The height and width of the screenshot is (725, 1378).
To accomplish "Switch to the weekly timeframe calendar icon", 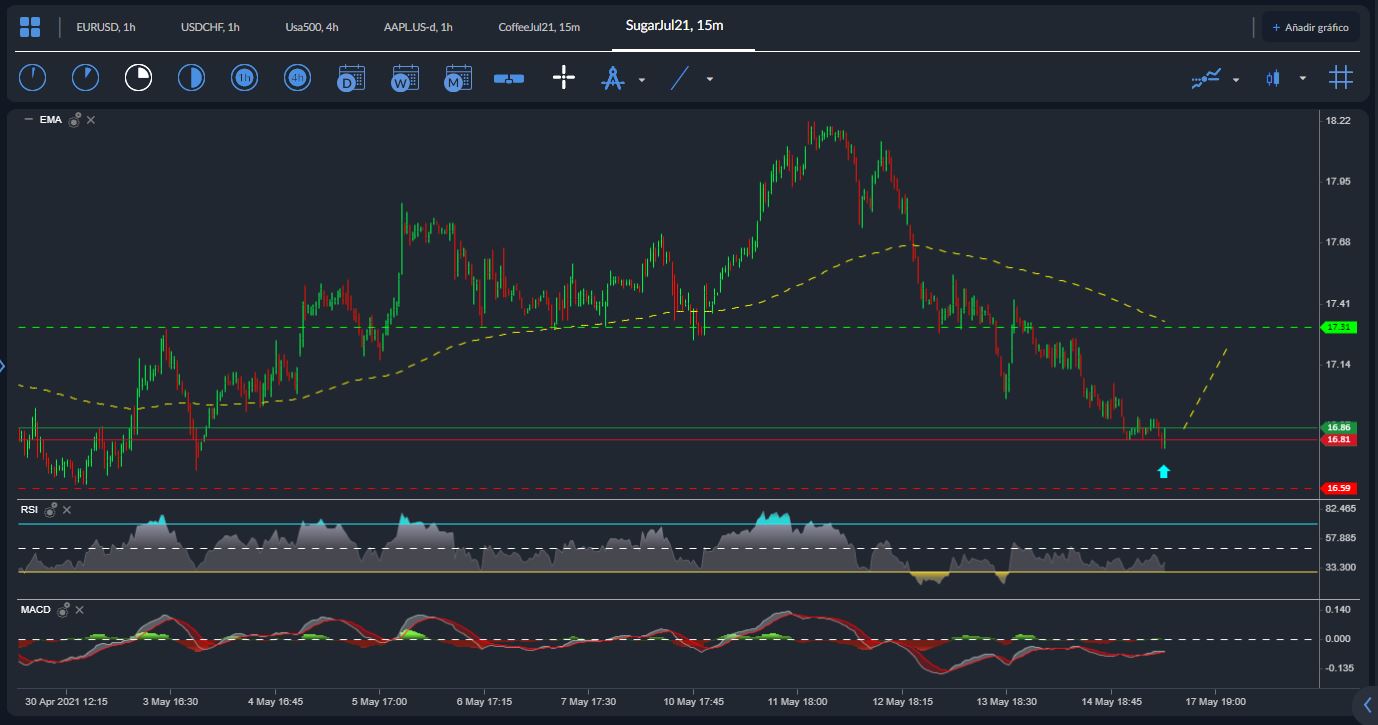I will pos(405,78).
